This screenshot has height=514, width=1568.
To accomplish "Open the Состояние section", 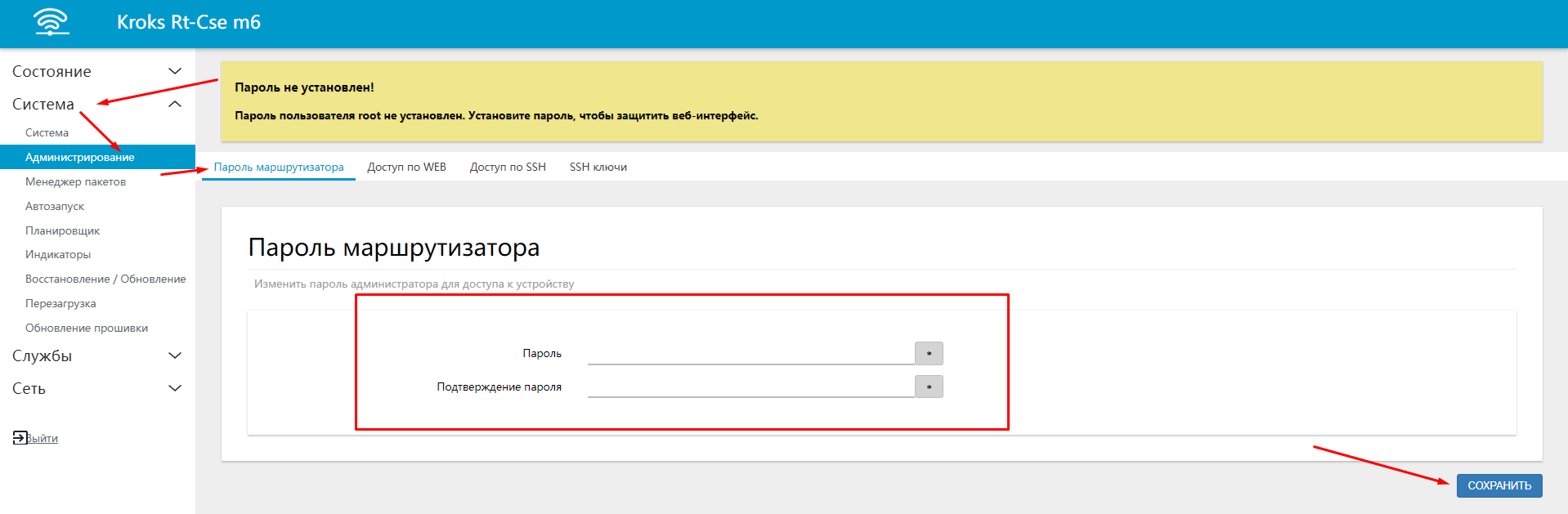I will 52,72.
